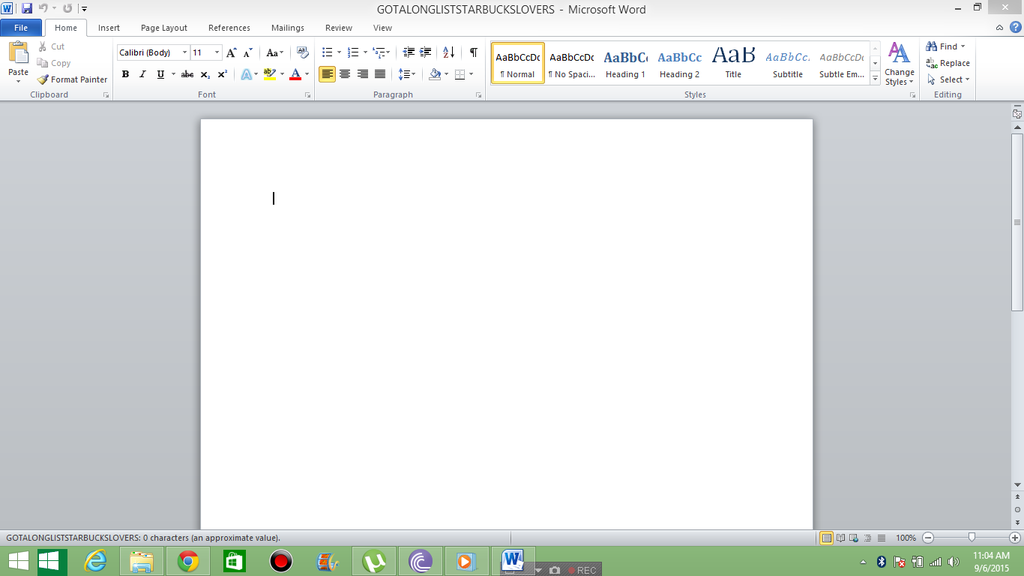The height and width of the screenshot is (576, 1024).
Task: Click the Shrink Font icon
Action: click(248, 53)
